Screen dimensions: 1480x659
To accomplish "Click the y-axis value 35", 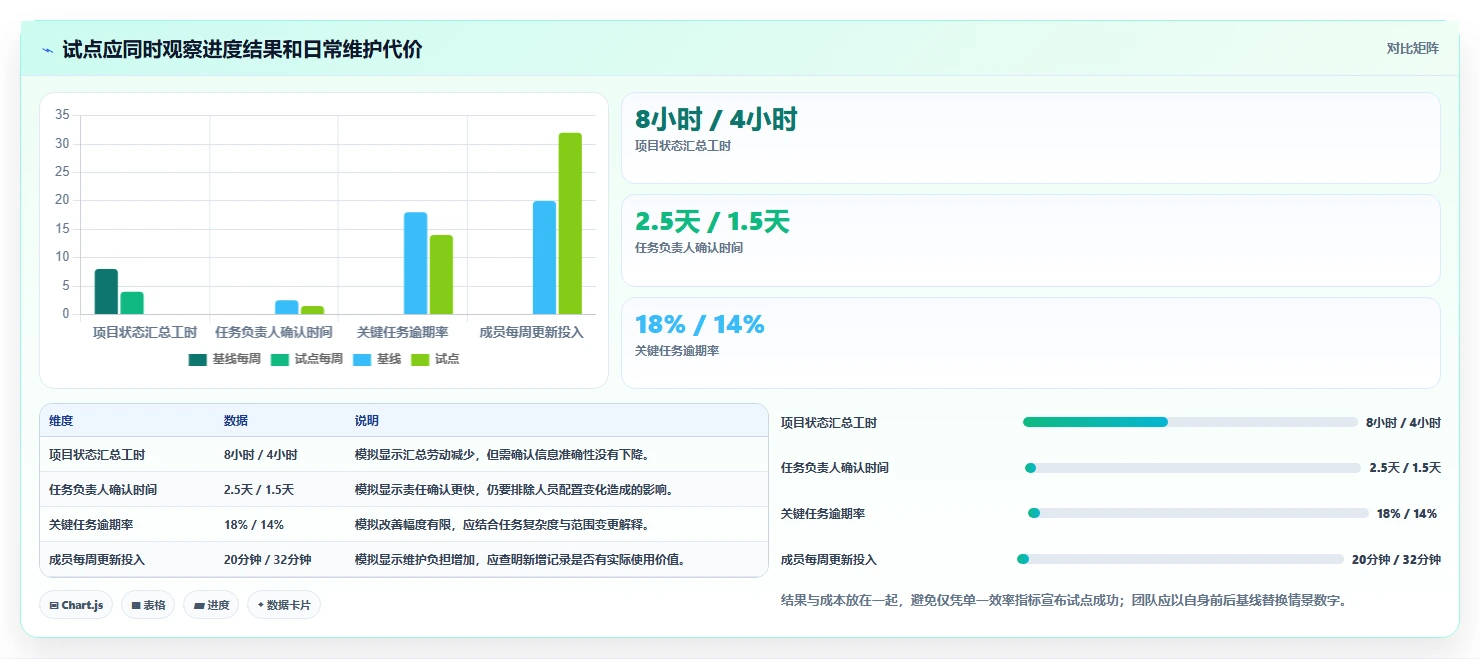I will point(62,115).
